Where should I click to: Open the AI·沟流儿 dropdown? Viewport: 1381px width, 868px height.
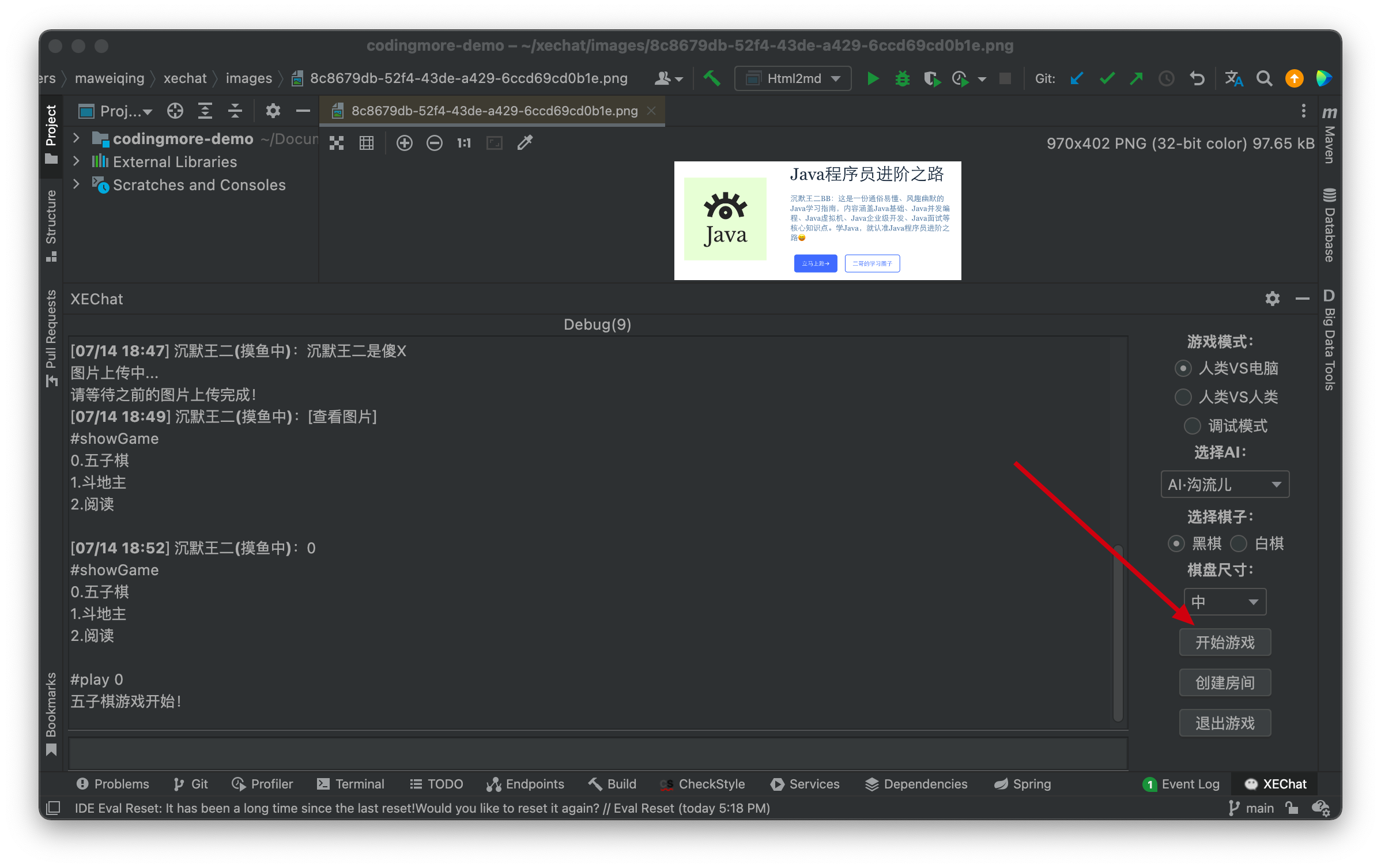pos(1224,485)
